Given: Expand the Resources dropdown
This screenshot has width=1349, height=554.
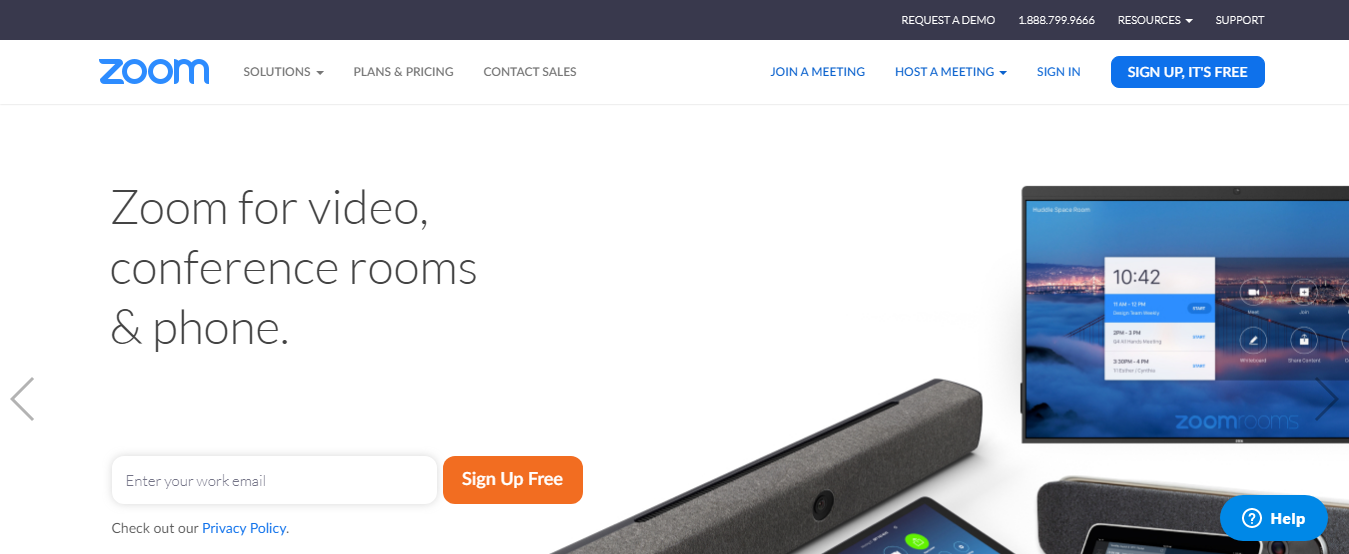Looking at the screenshot, I should [1155, 20].
